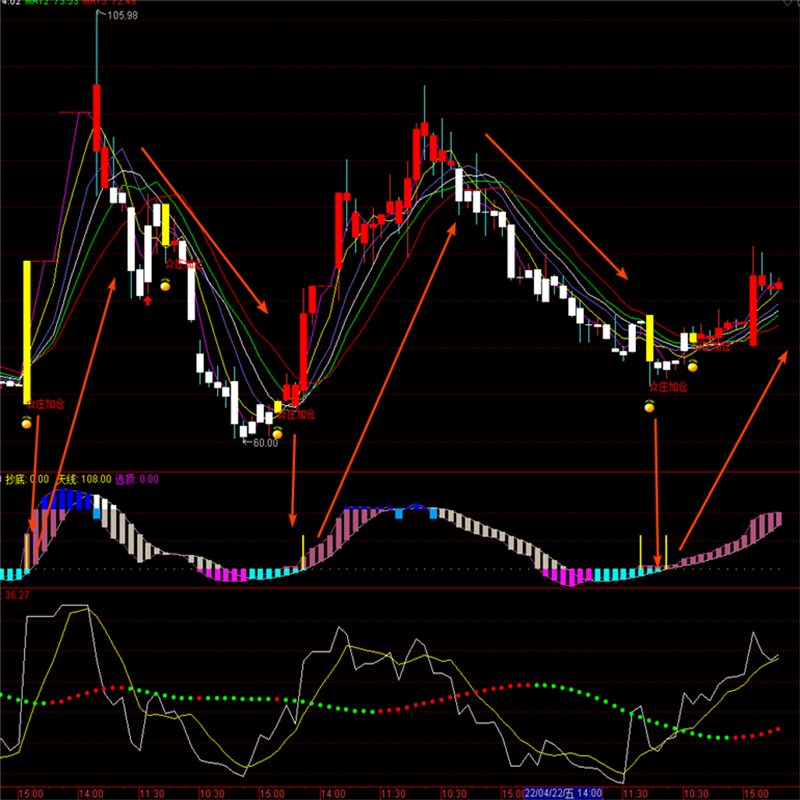This screenshot has height=800, width=800.
Task: Click 11:30 time label right after highlighted date
Action: pyautogui.click(x=635, y=794)
